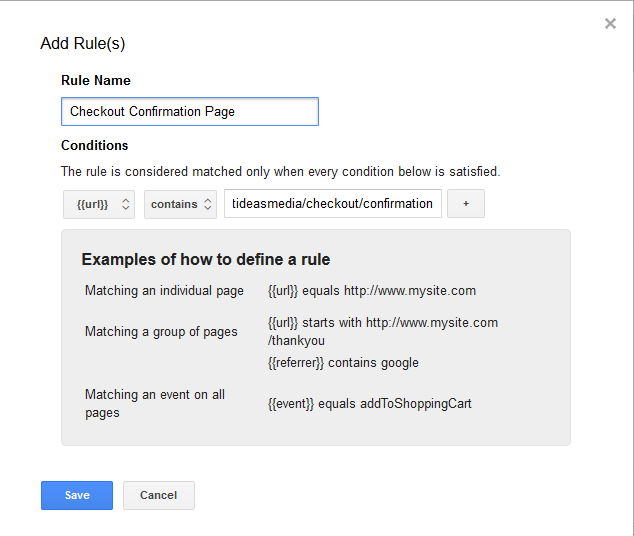This screenshot has height=536, width=634.
Task: Add another condition with plus button
Action: coord(466,203)
